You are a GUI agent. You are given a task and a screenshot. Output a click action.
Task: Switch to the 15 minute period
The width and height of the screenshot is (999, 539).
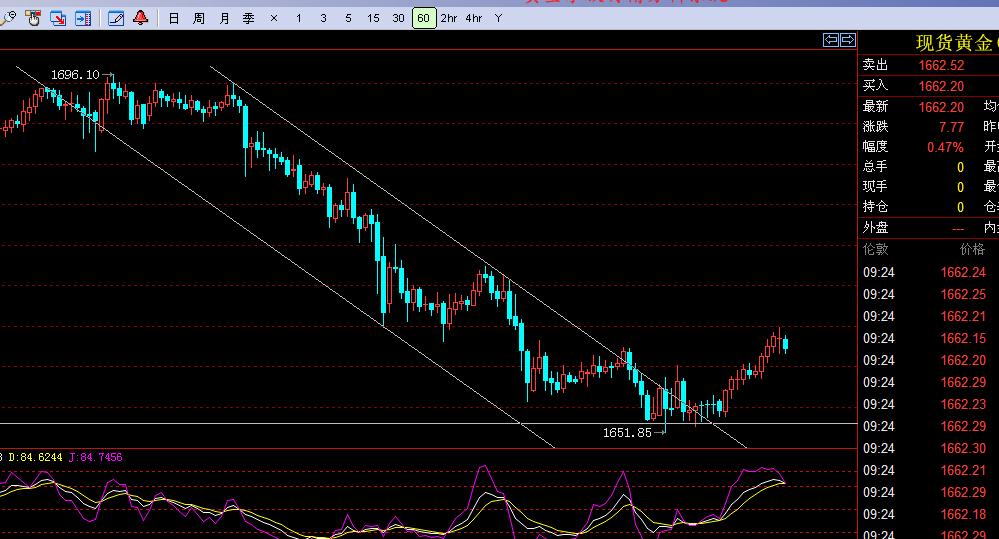click(x=373, y=18)
